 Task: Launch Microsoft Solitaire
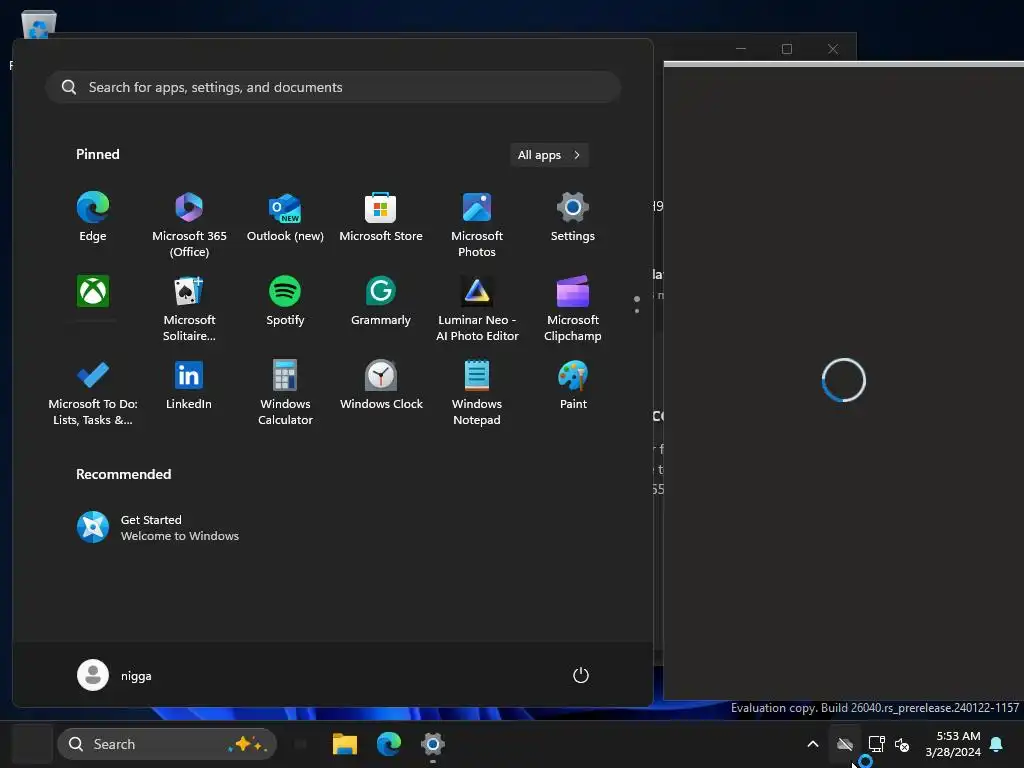[189, 309]
